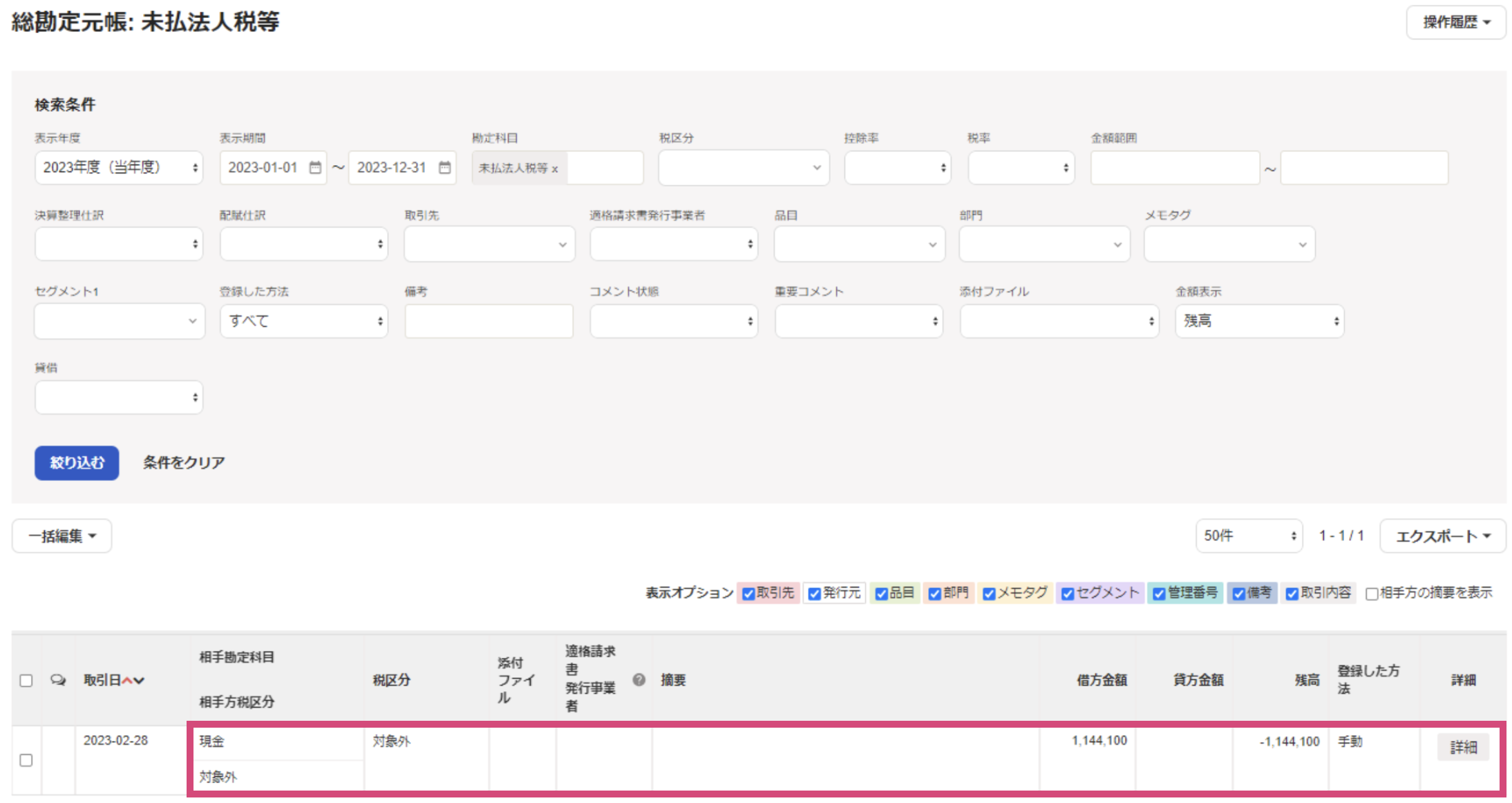
Task: Click balance value -1,144,100
Action: point(1289,741)
